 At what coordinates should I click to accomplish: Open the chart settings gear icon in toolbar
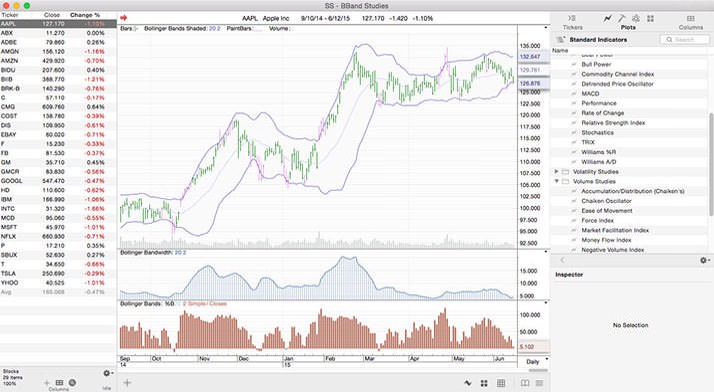pyautogui.click(x=636, y=18)
